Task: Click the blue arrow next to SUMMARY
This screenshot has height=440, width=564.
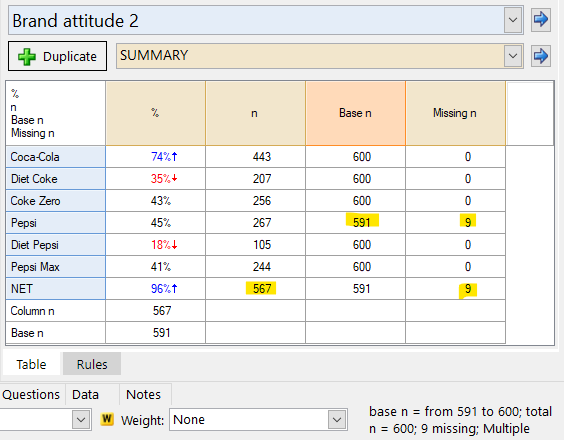Action: (541, 56)
